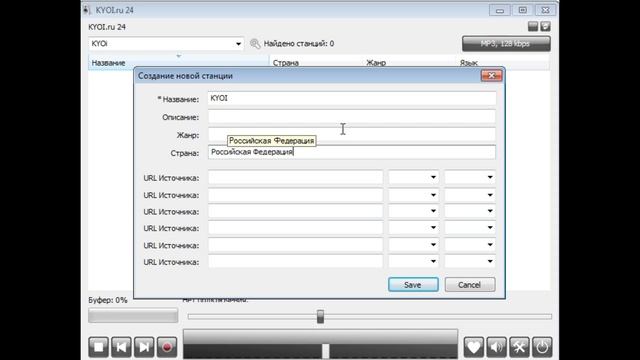Open fourth URL row's first dropdown
Viewport: 640px width, 360px height.
433,228
